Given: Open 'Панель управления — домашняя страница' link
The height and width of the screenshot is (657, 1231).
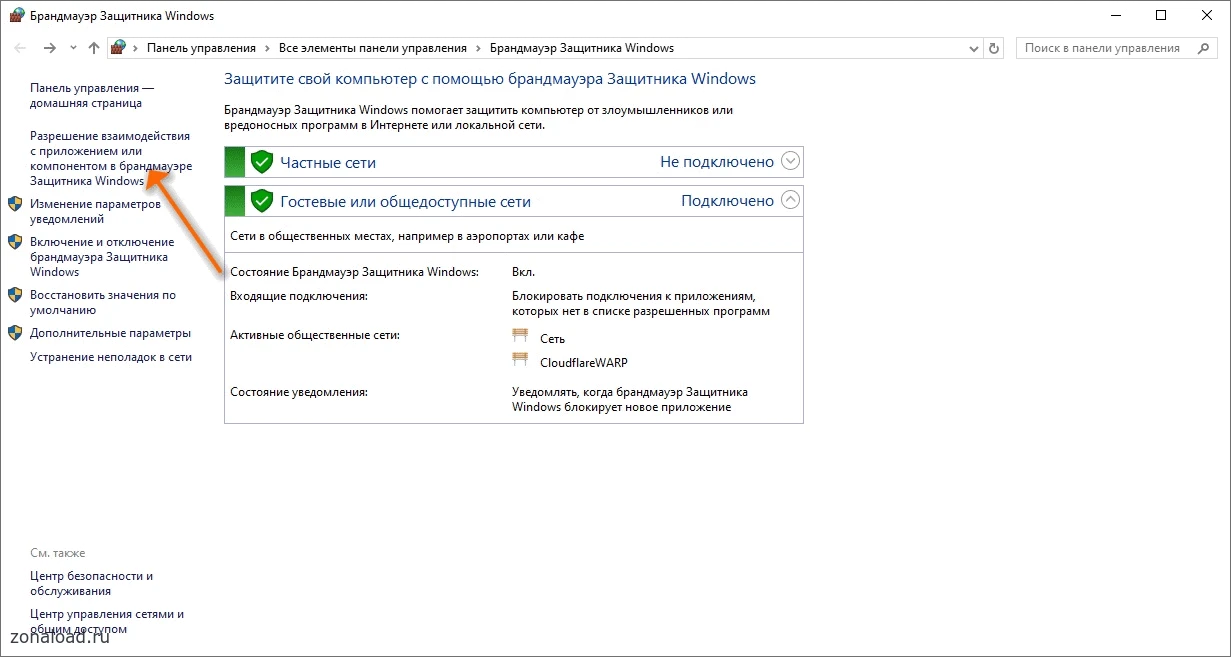Looking at the screenshot, I should click(x=92, y=95).
